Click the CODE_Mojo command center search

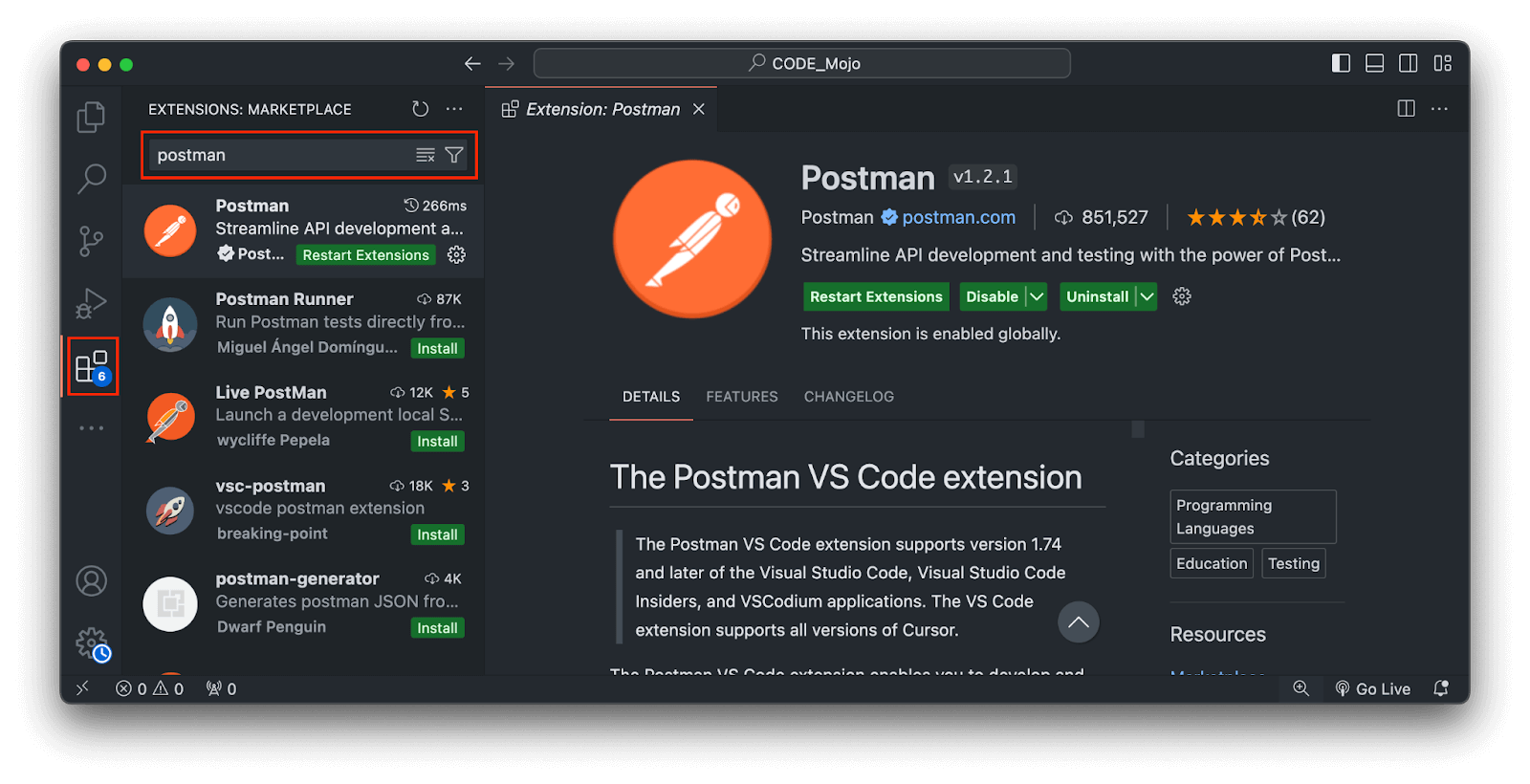[801, 63]
